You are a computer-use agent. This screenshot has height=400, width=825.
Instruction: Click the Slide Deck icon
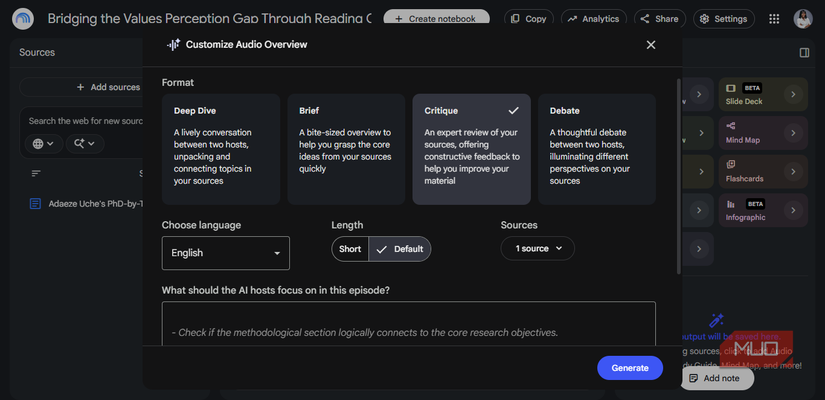coord(731,88)
